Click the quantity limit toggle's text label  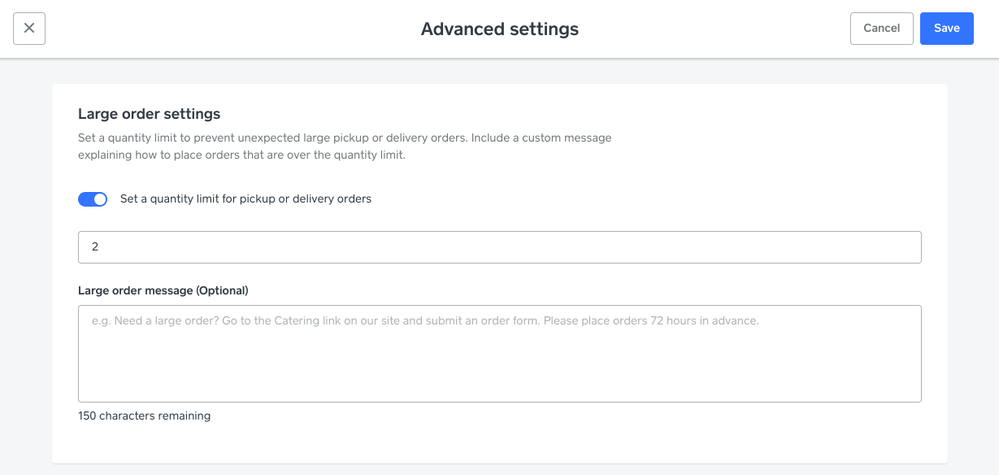point(245,199)
